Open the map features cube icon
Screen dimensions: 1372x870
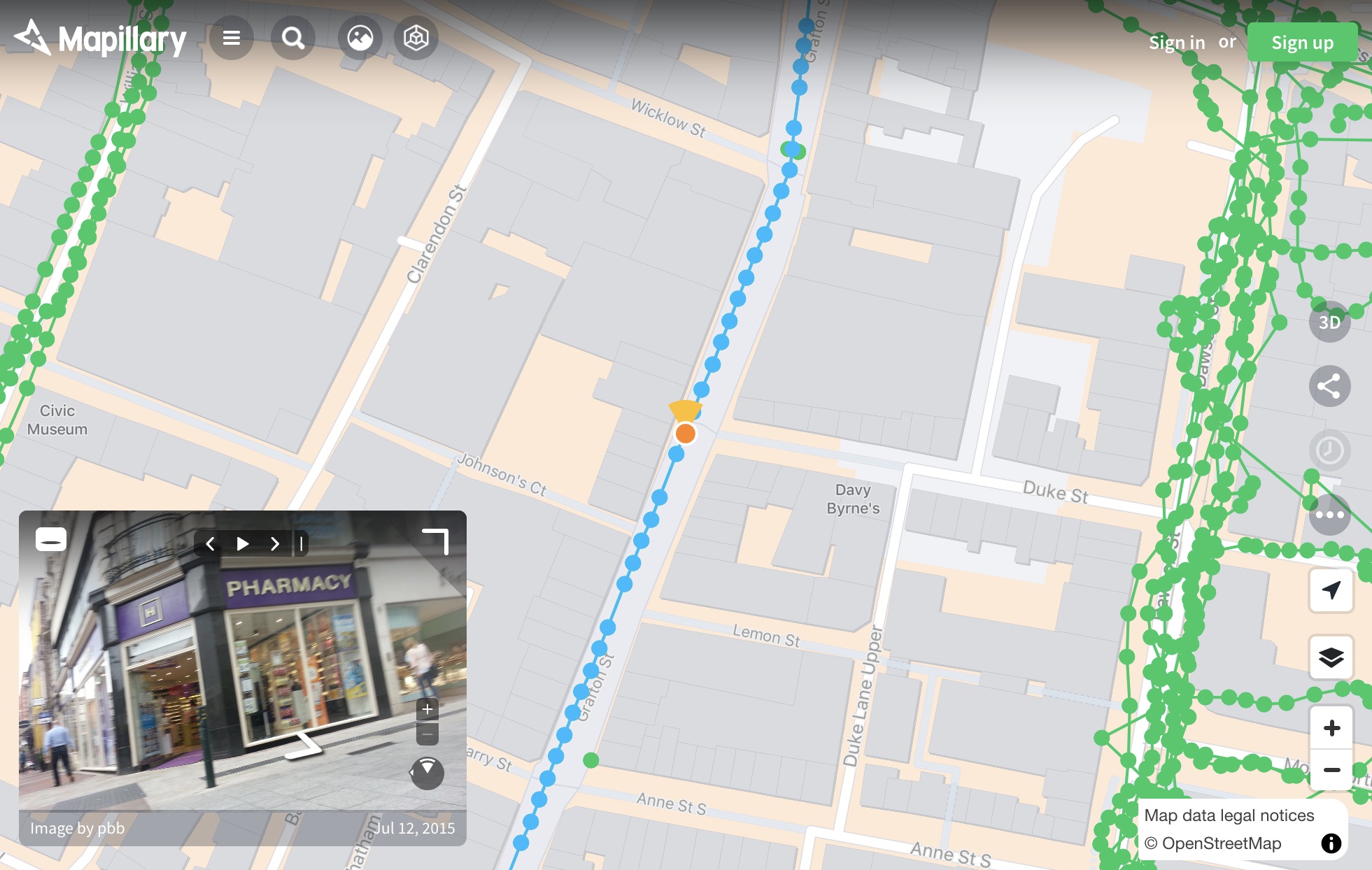[416, 38]
